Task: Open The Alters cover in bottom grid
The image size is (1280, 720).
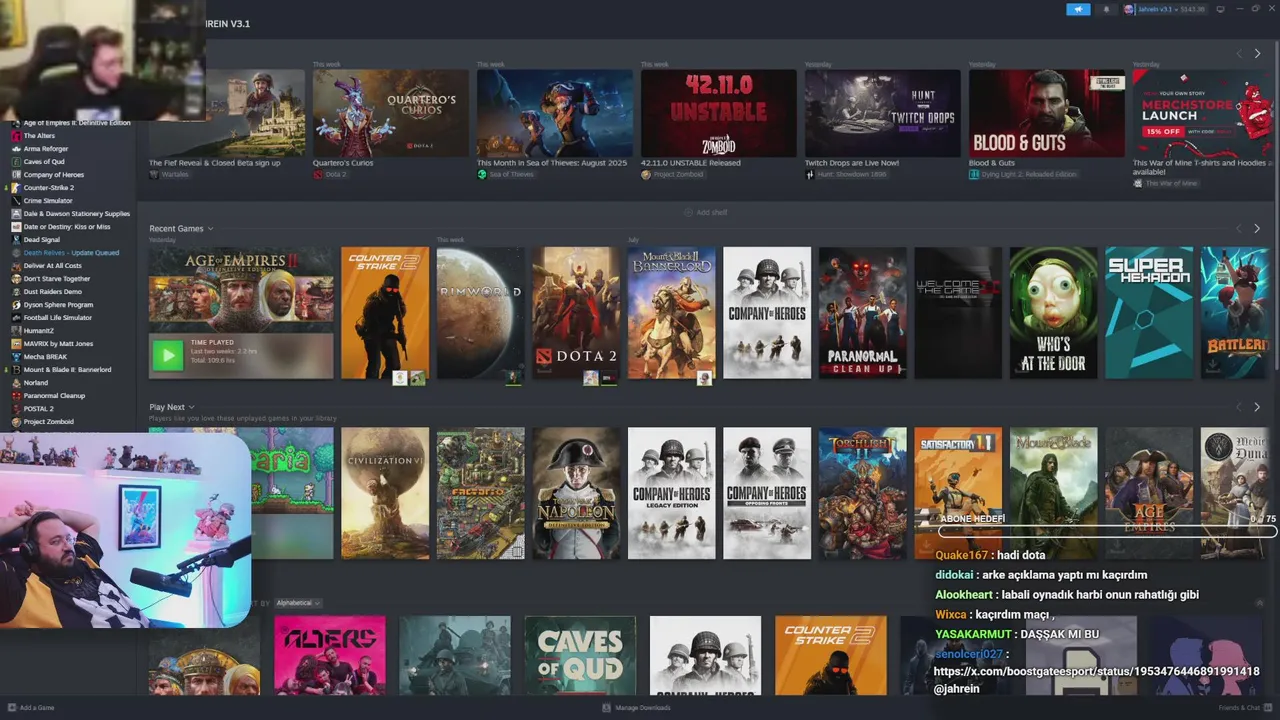Action: 330,656
